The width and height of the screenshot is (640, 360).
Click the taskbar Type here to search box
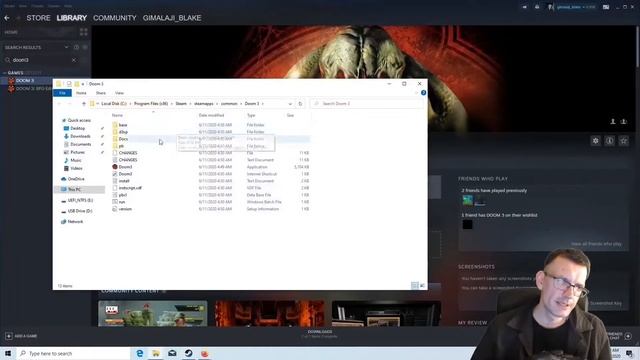click(73, 353)
